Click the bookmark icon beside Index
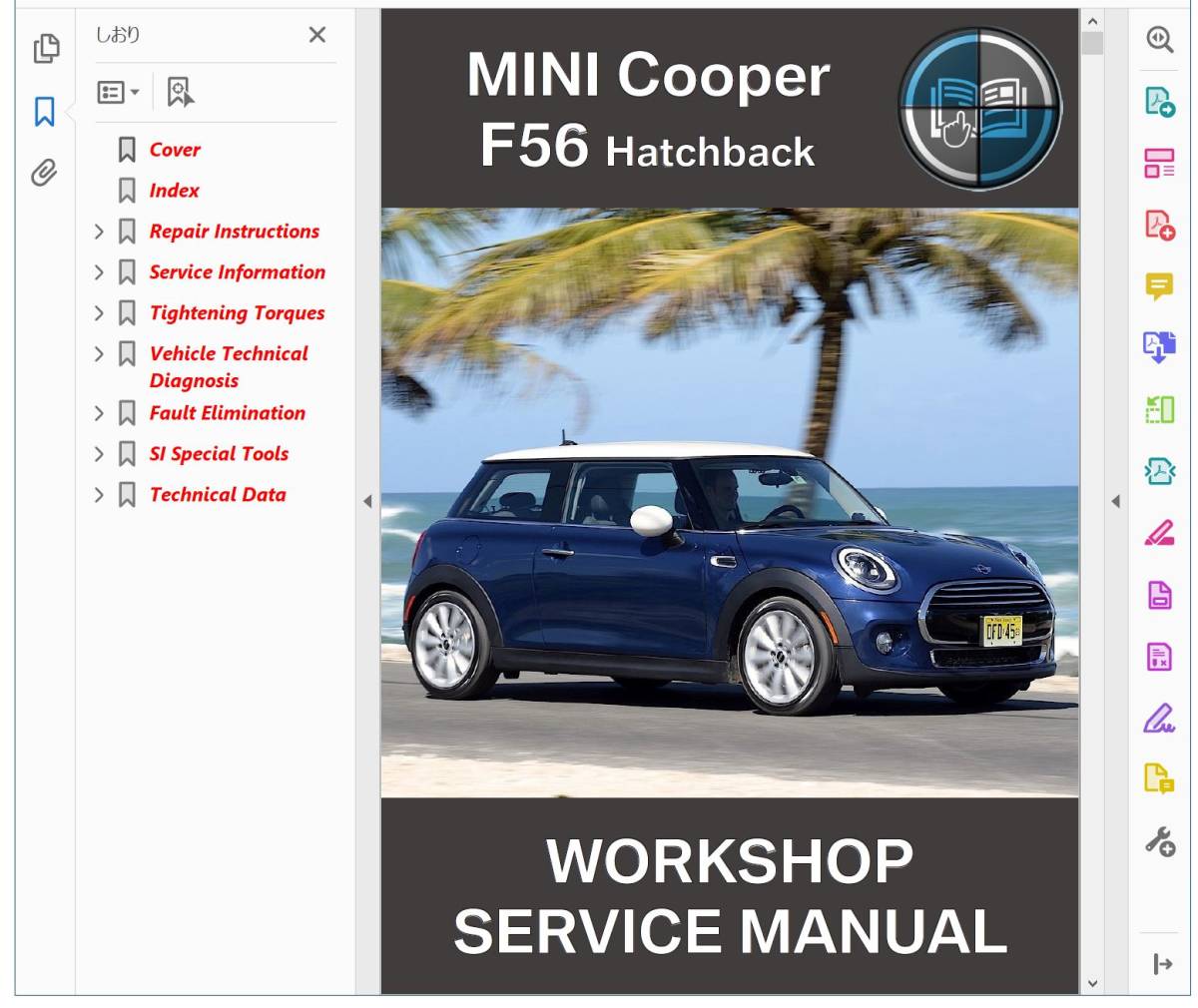 click(127, 191)
